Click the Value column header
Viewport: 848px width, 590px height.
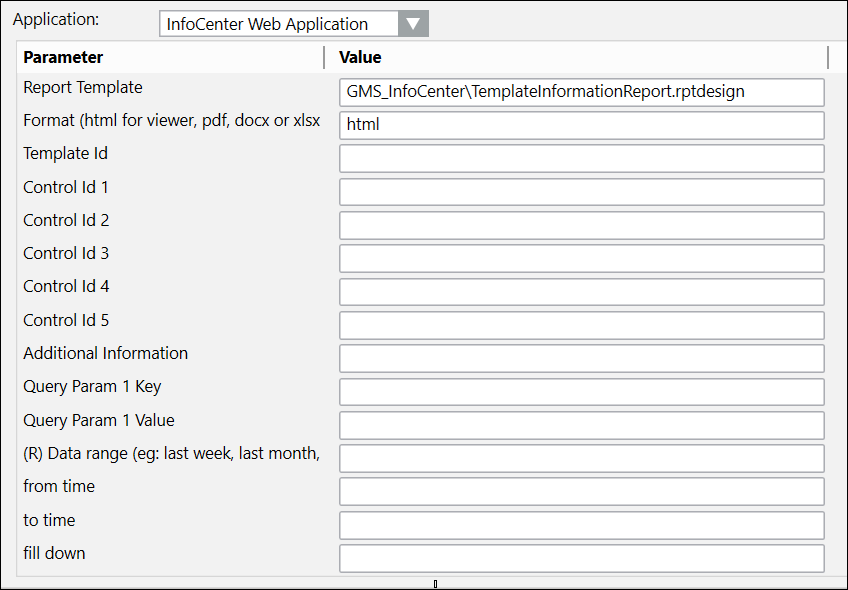(x=580, y=57)
